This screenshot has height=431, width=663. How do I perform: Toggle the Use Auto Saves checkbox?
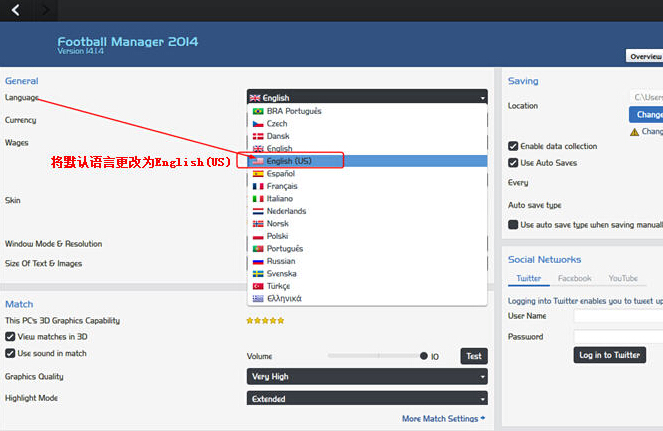pos(513,163)
